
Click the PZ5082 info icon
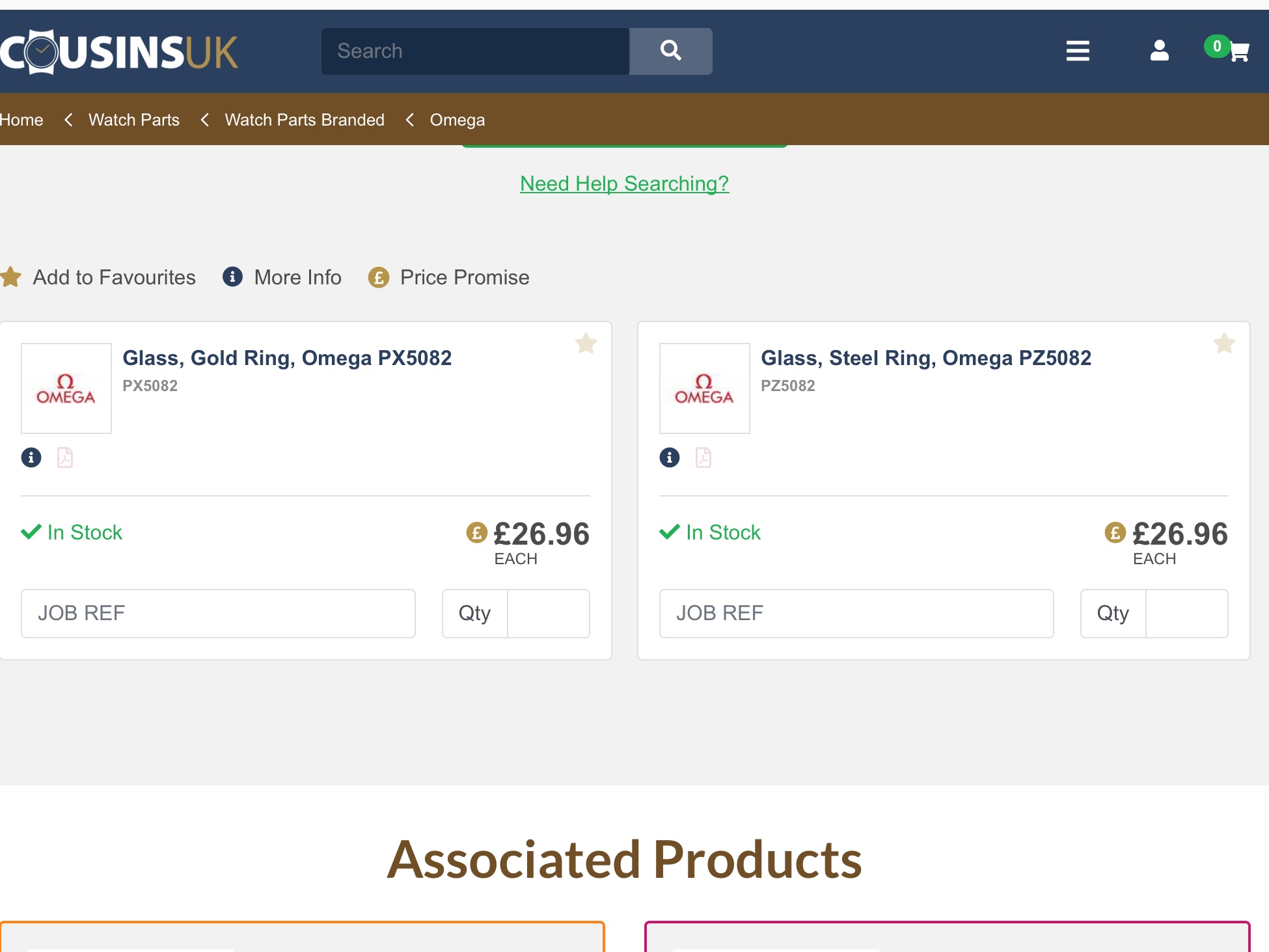[670, 457]
